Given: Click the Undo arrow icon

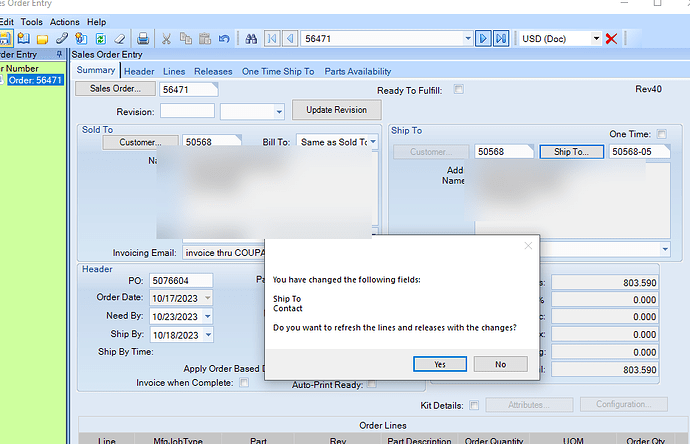Looking at the screenshot, I should coord(224,39).
